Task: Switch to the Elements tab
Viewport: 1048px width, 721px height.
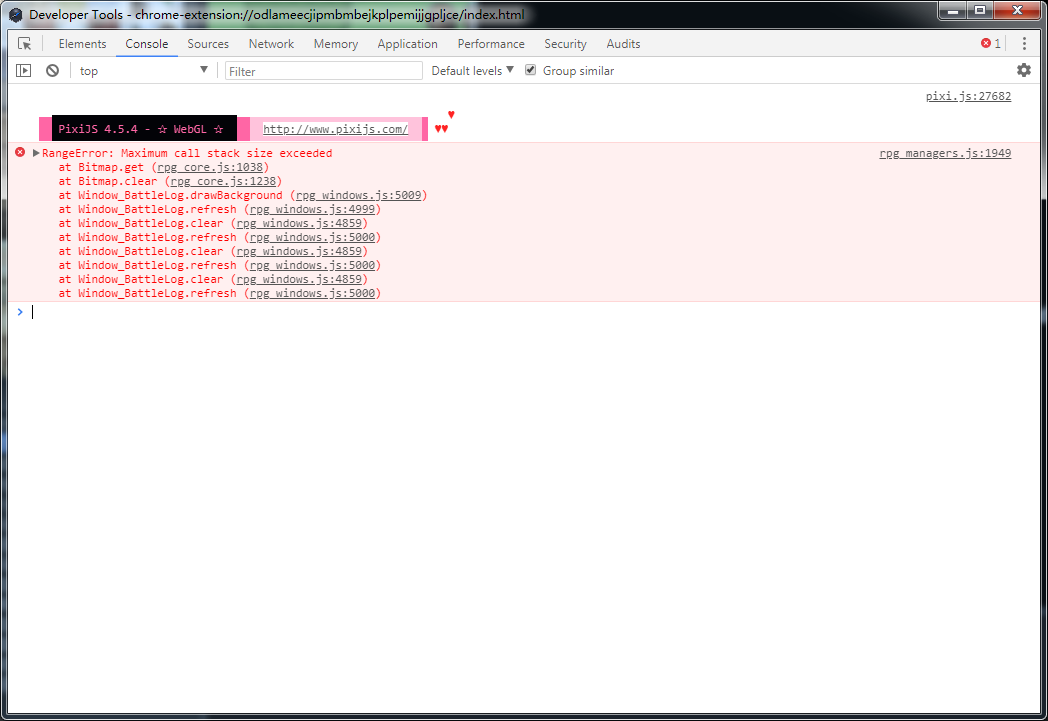Action: coord(82,43)
